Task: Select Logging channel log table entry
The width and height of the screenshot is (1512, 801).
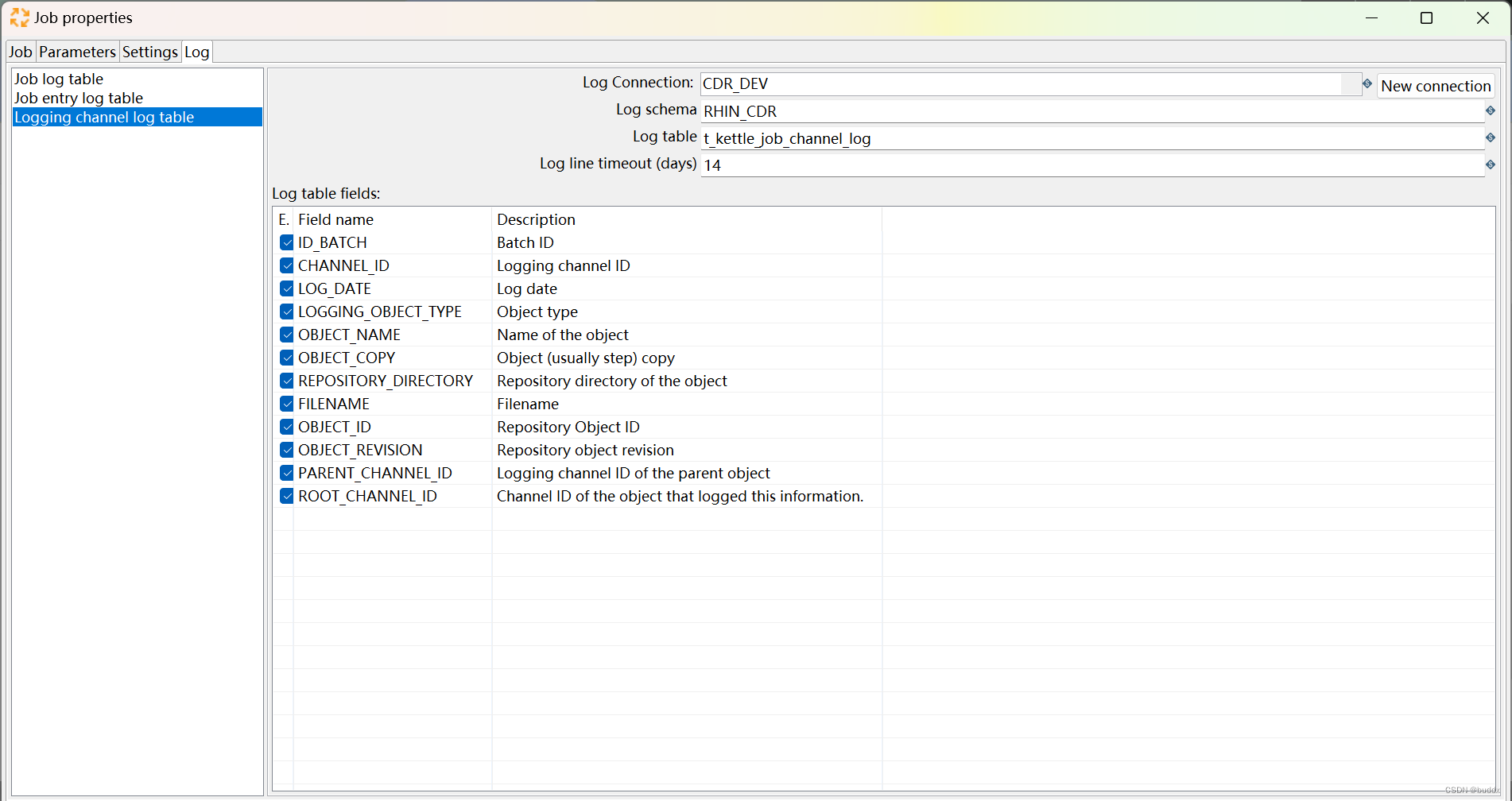Action: pos(137,117)
